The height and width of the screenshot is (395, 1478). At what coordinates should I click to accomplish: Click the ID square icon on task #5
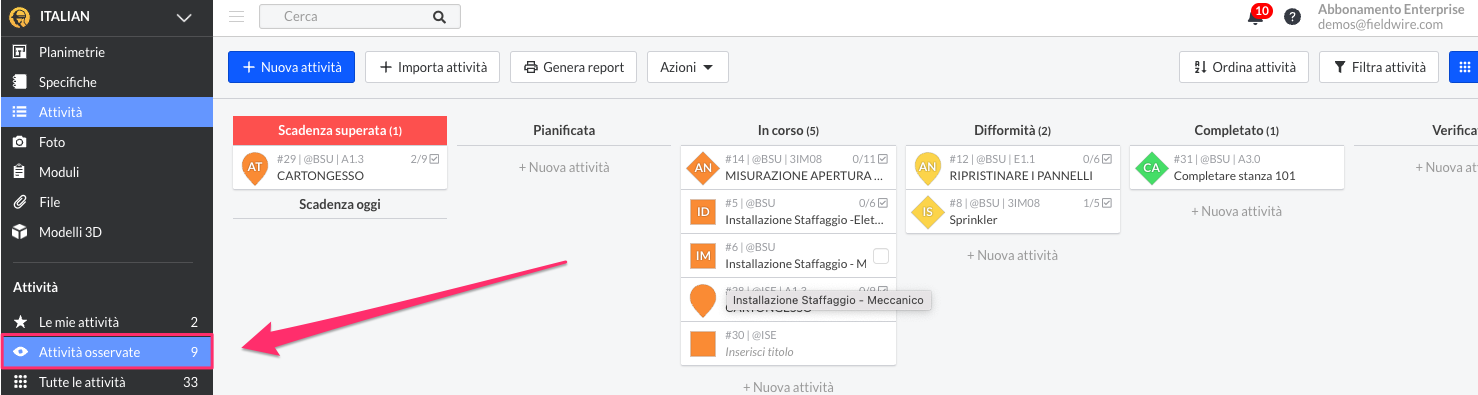coord(703,212)
